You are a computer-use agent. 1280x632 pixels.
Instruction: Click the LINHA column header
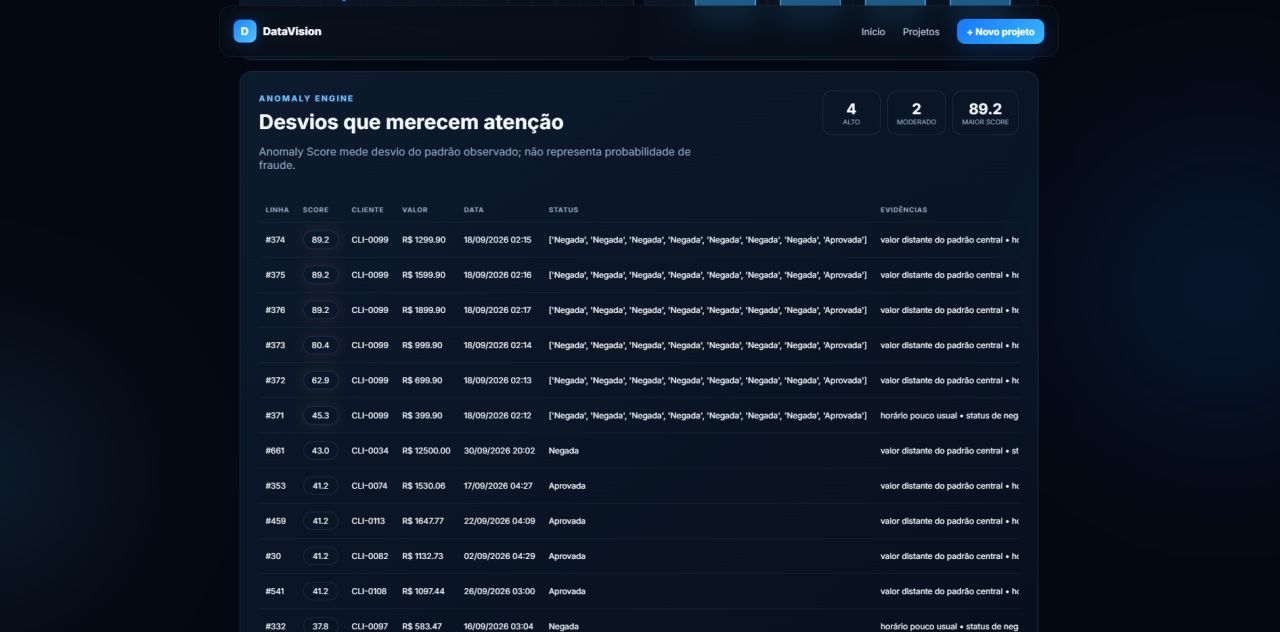277,210
